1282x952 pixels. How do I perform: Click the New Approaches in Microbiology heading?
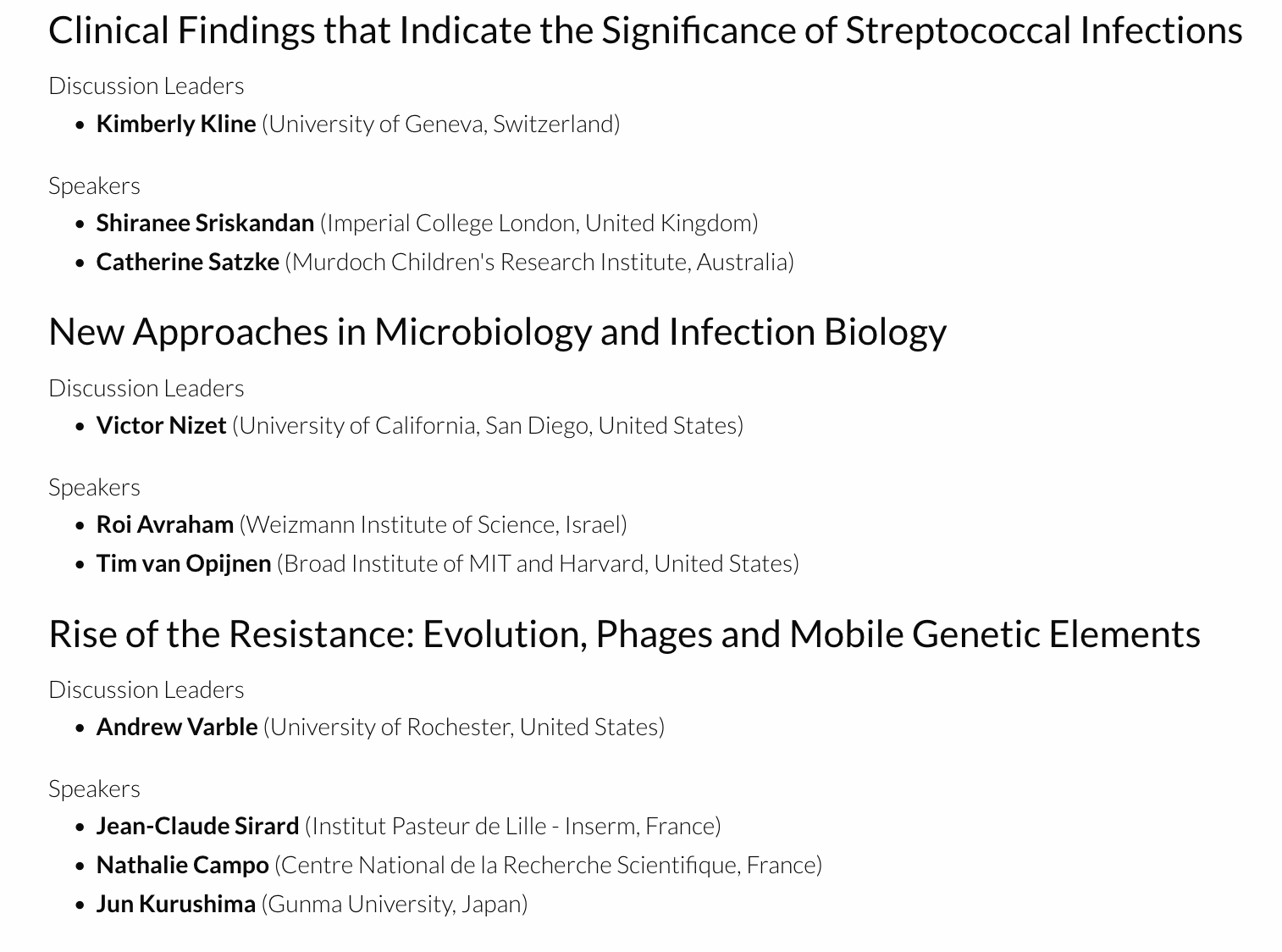pyautogui.click(x=497, y=331)
